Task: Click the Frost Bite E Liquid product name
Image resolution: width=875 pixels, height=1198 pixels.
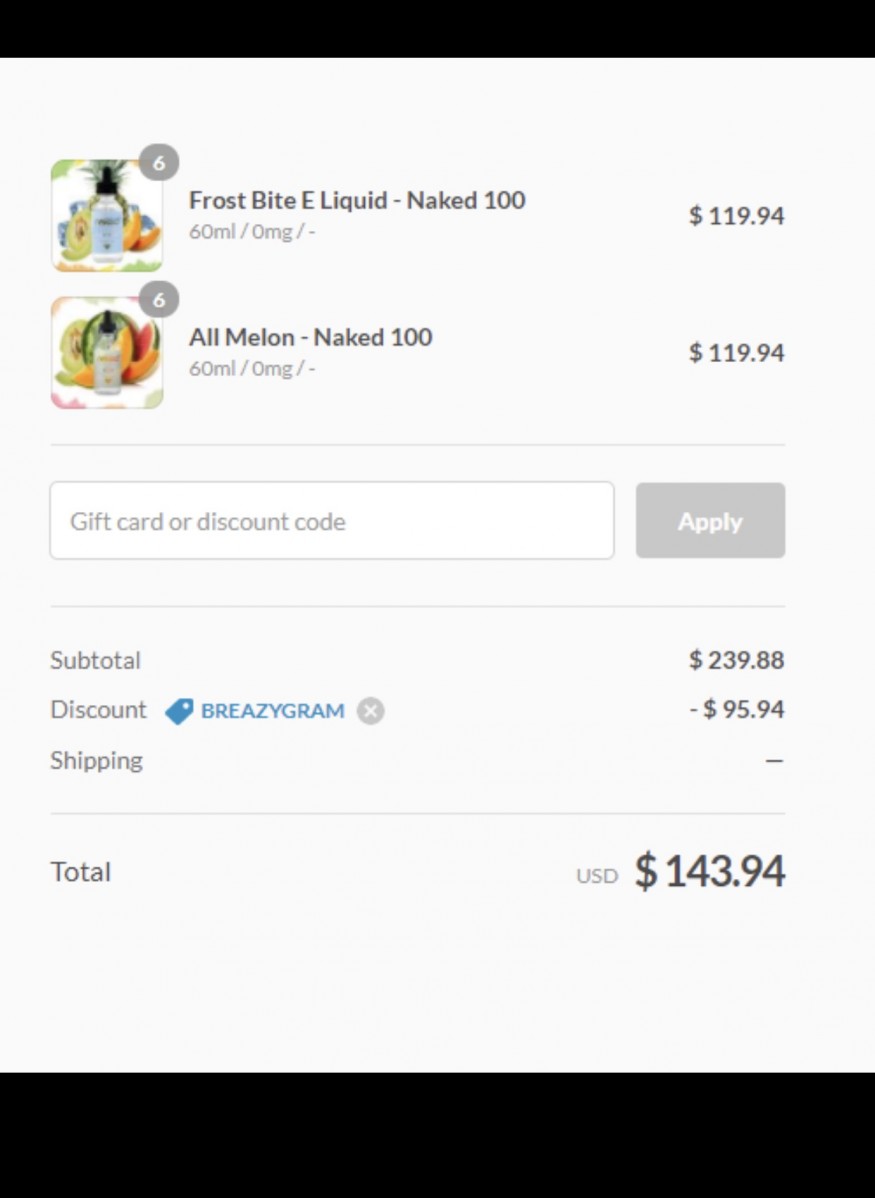Action: coord(357,200)
